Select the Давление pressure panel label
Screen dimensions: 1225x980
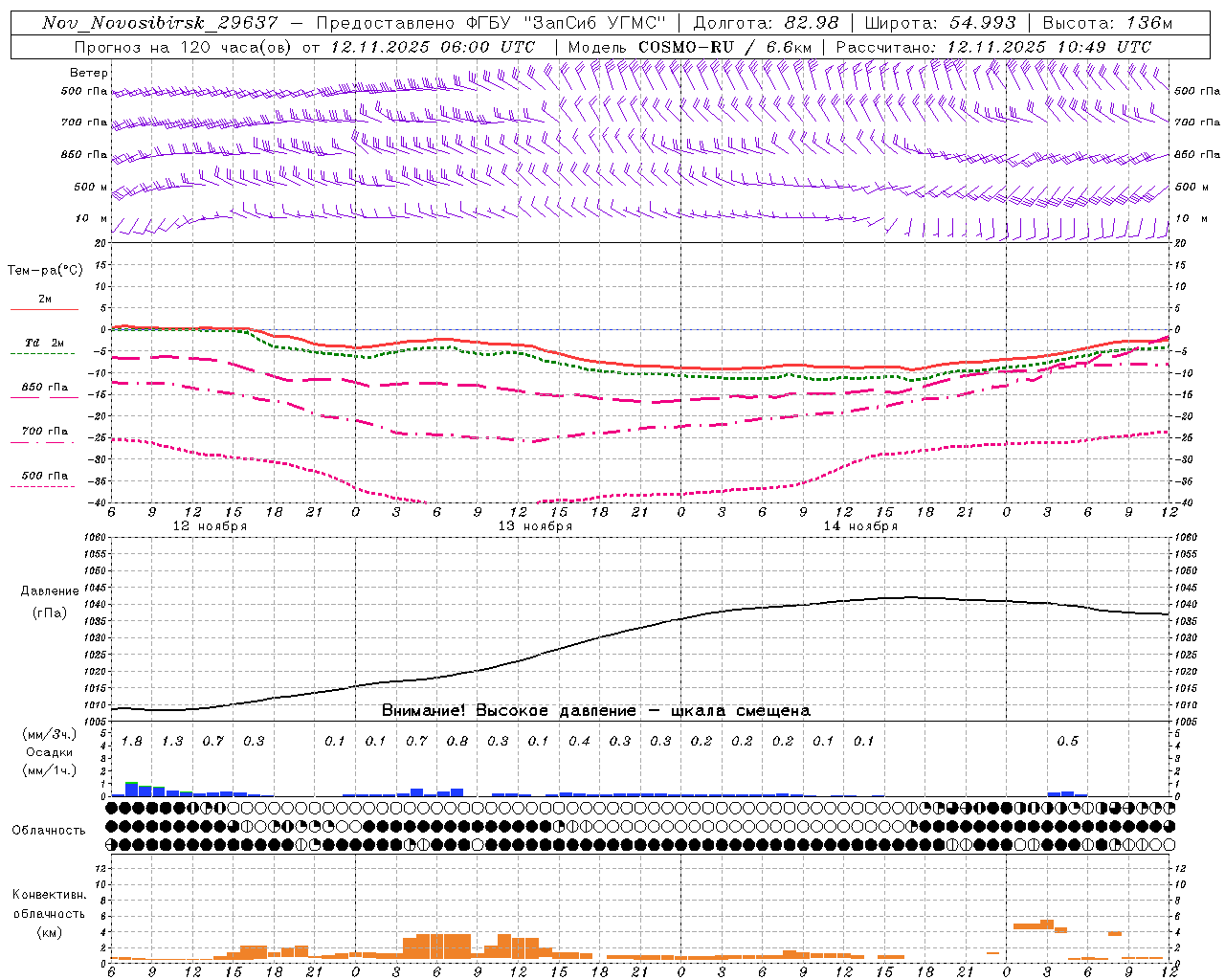(50, 591)
